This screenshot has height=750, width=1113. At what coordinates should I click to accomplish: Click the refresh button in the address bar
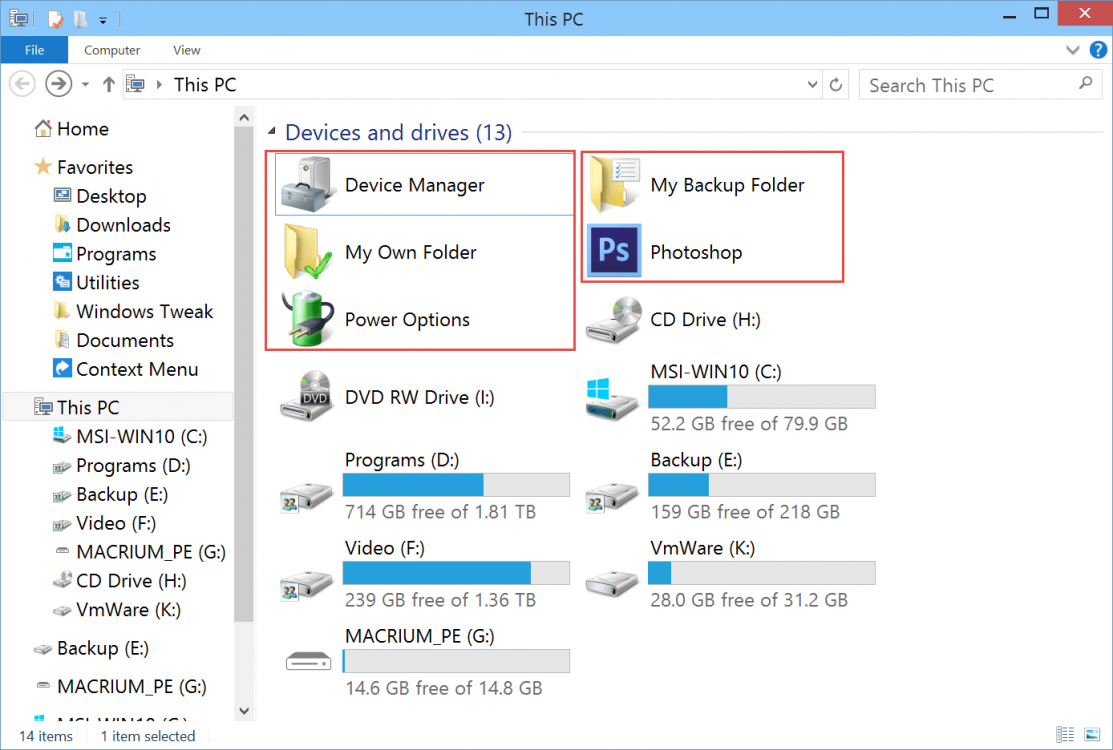(x=836, y=84)
